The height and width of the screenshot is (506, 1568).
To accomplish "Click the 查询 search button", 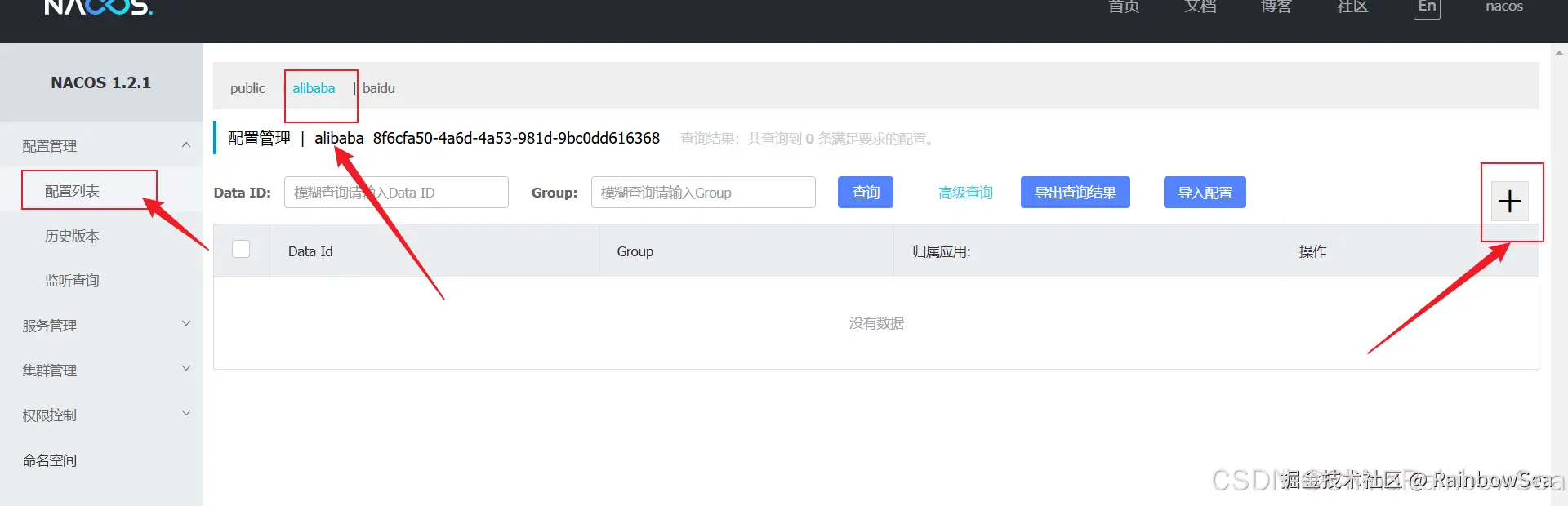I will (866, 193).
